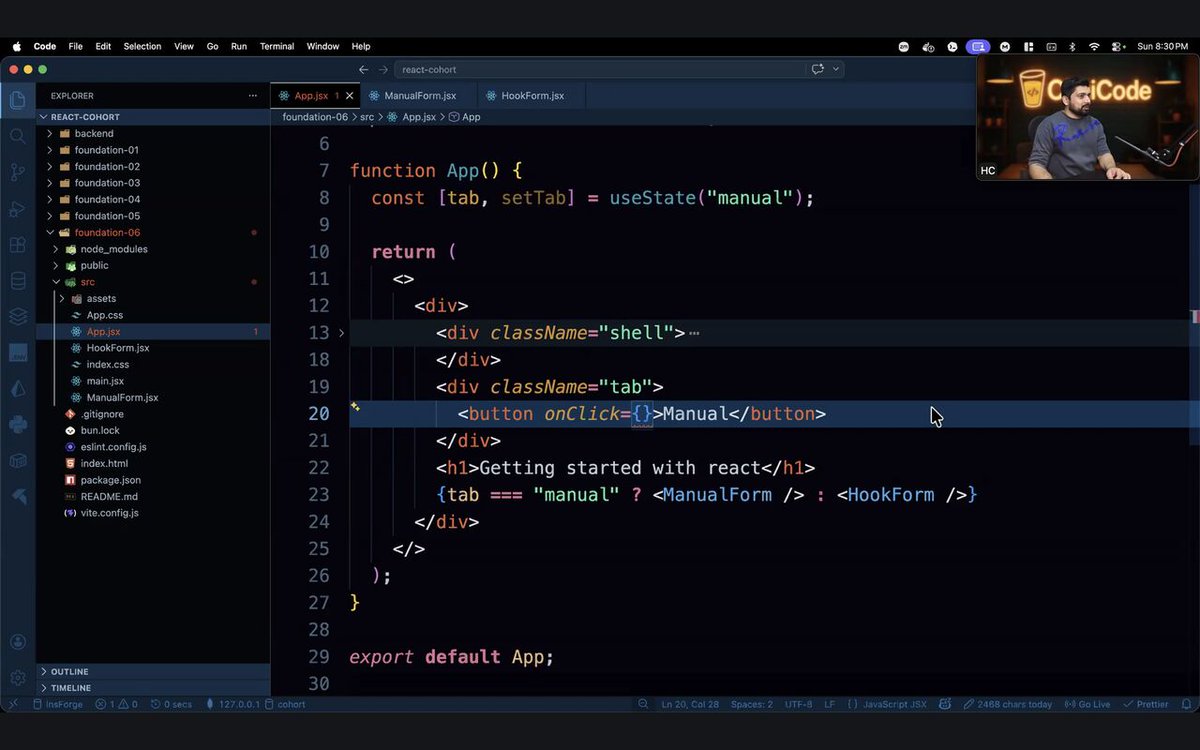This screenshot has width=1200, height=750.
Task: Click Prettier in status bar
Action: 1146,704
